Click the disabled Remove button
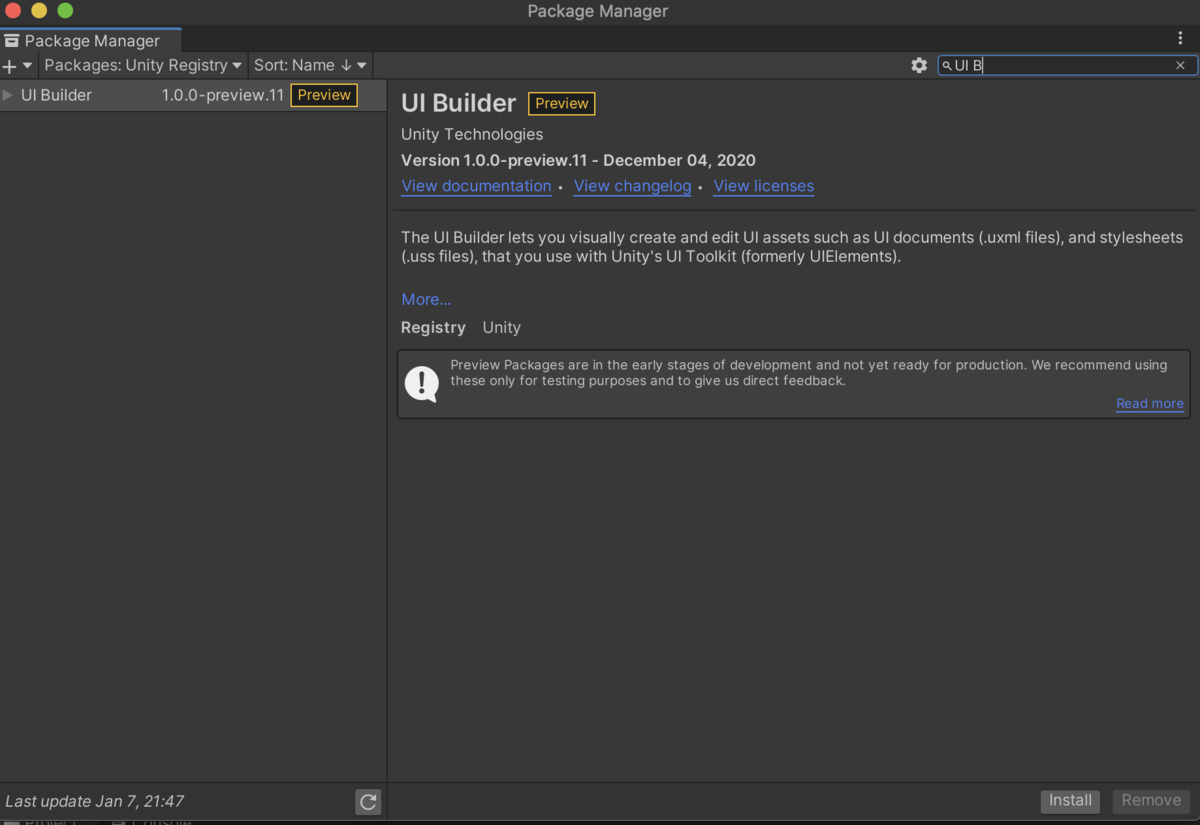This screenshot has height=825, width=1200. [1151, 800]
